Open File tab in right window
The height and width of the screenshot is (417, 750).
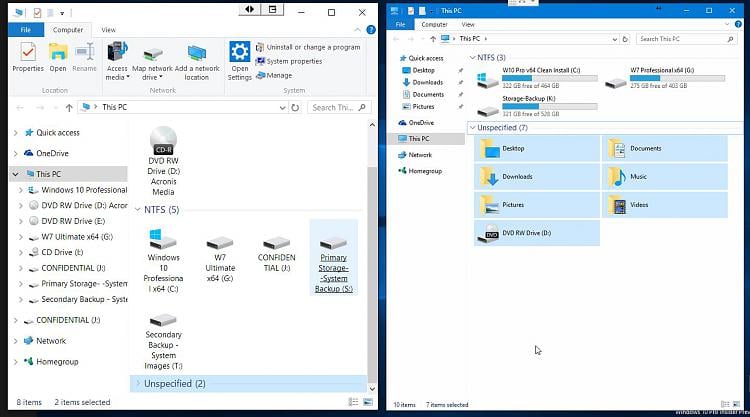coord(401,24)
